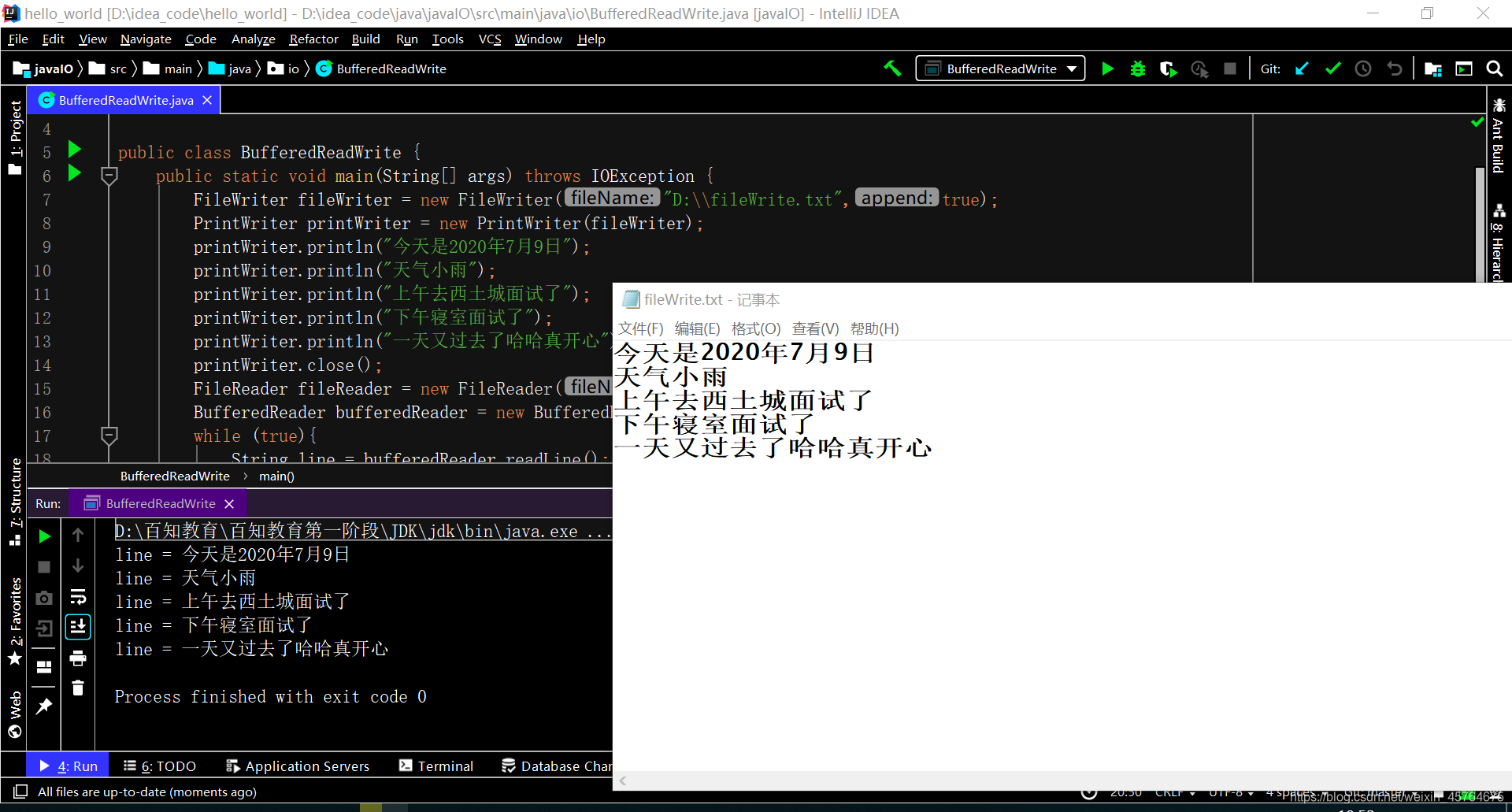1512x812 pixels.
Task: Toggle Web side panel
Action: pos(15,715)
